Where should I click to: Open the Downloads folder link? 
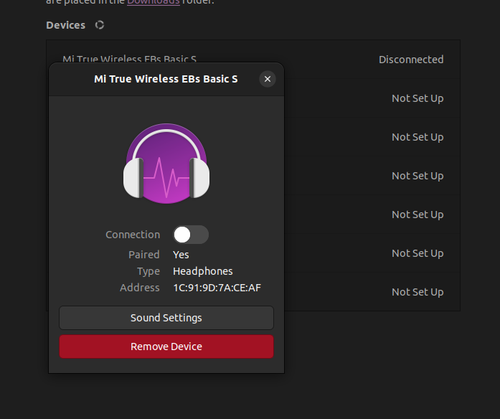[x=153, y=2]
